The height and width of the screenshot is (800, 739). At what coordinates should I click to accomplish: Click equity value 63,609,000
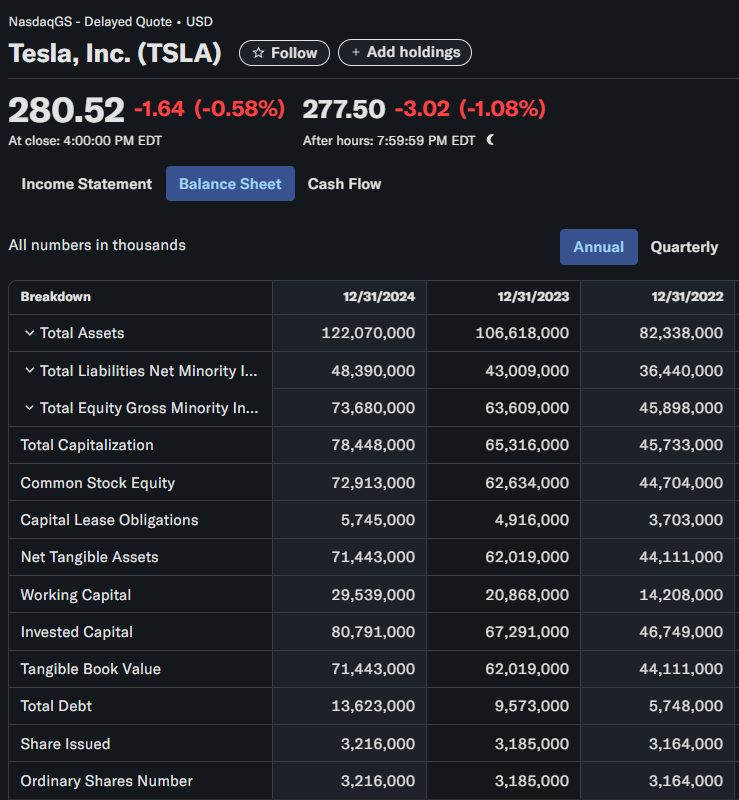[527, 408]
